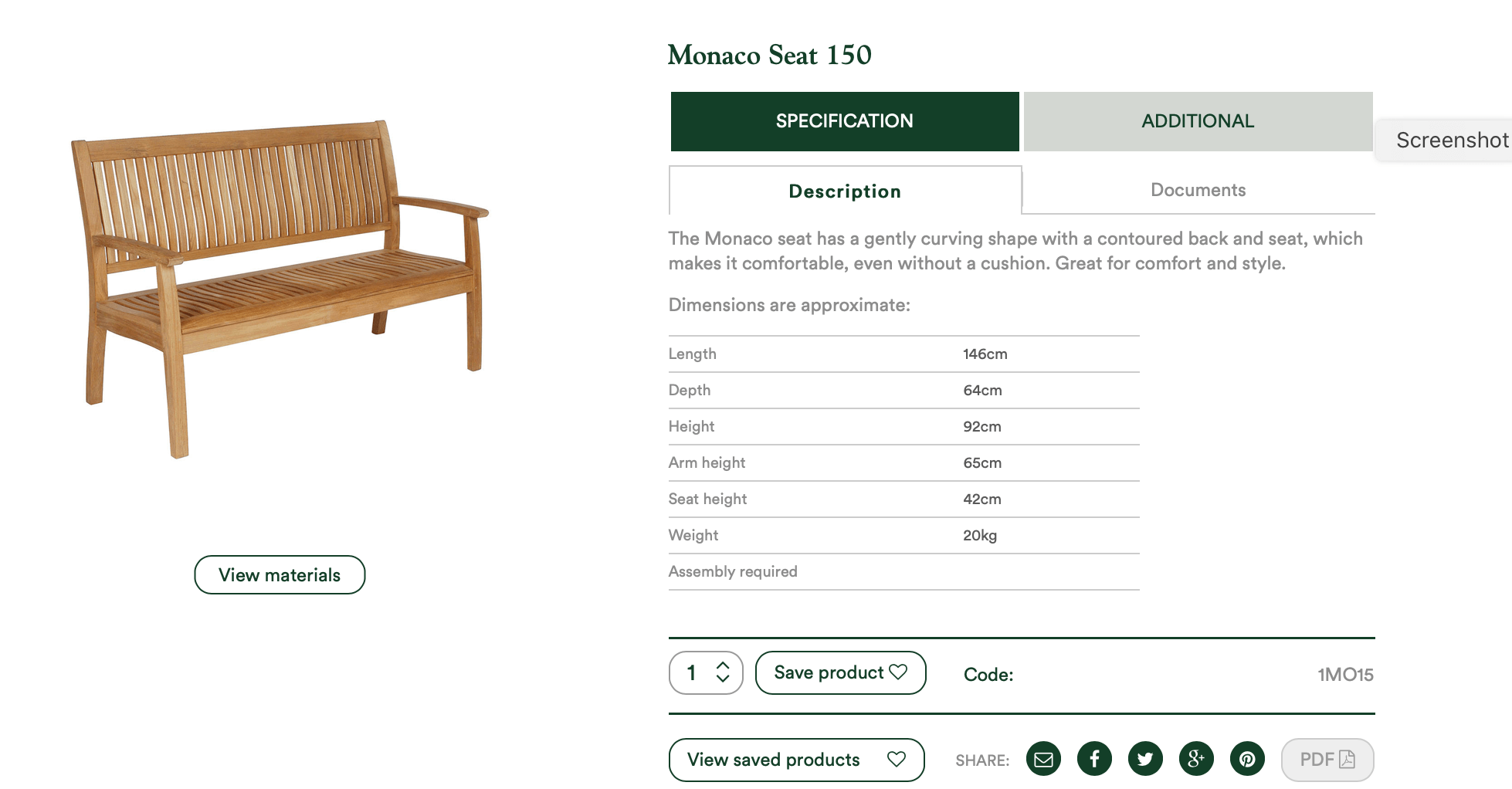Screen dimensions: 1512x789
Task: Share on Pinterest icon
Action: coord(1247,760)
